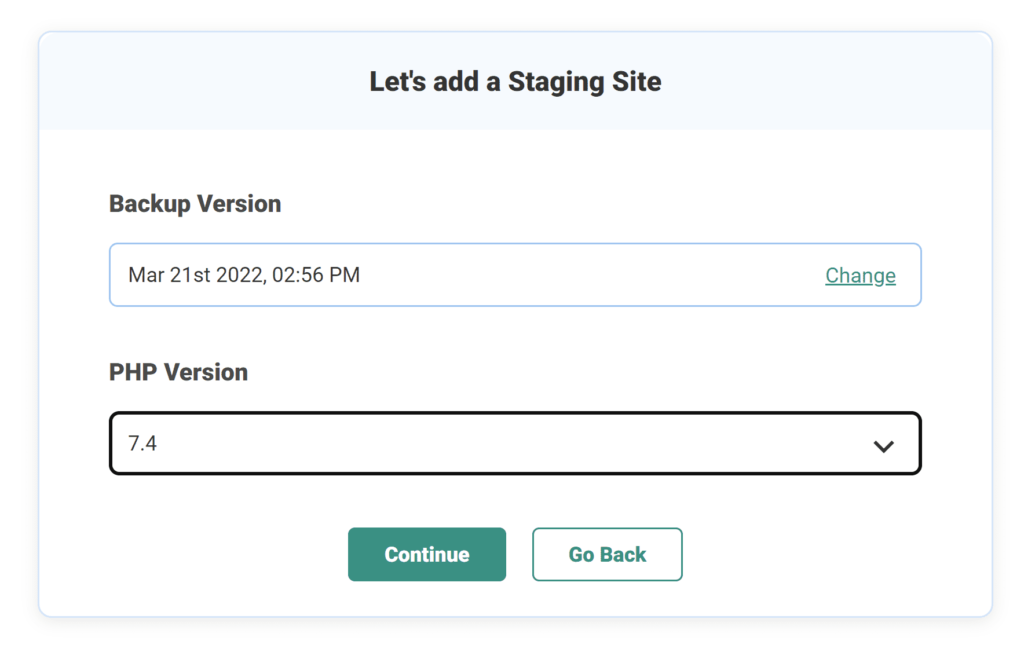Click the Backup Version label
Viewport: 1024px width, 652px height.
click(195, 204)
